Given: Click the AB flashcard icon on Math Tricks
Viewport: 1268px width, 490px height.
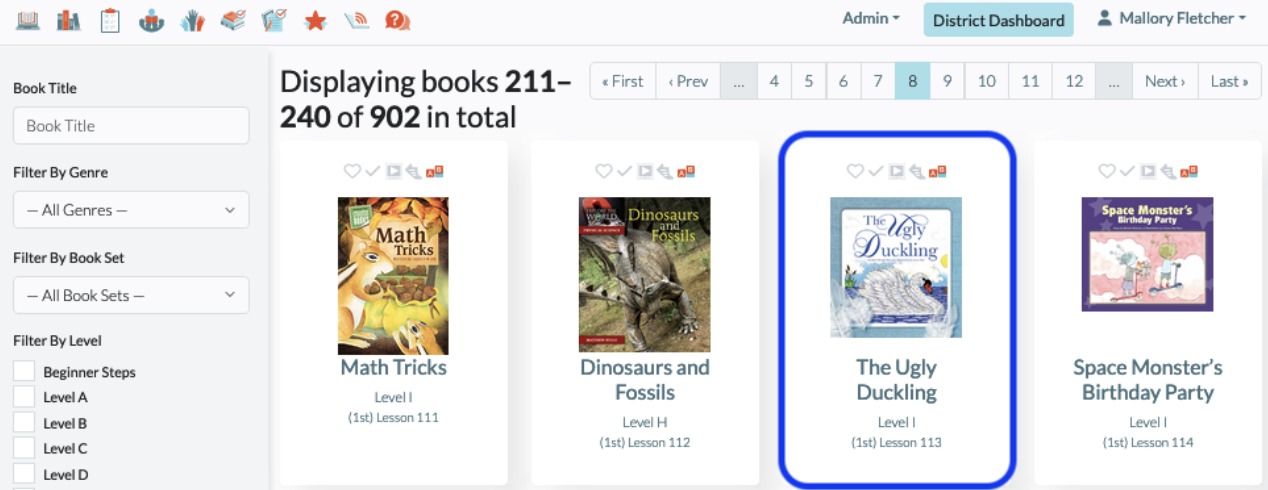Looking at the screenshot, I should point(434,171).
